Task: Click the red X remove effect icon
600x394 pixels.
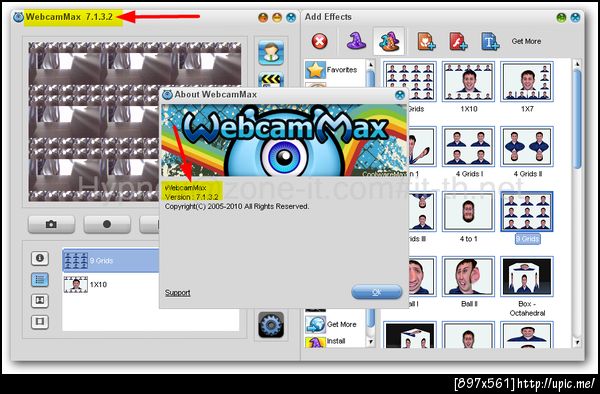Action: (320, 41)
